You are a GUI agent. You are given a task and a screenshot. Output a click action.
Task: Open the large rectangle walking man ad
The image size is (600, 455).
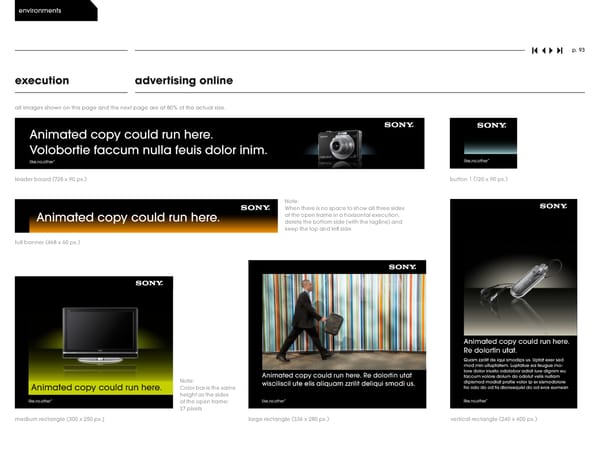point(336,334)
